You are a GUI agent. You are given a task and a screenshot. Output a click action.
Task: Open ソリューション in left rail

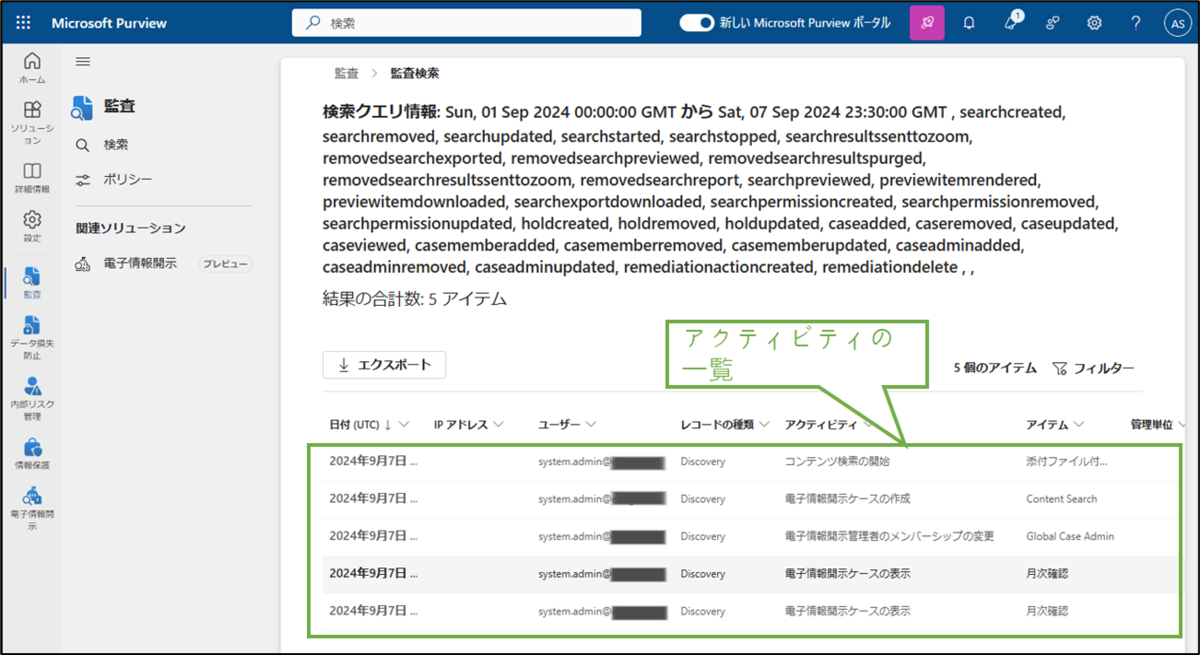pyautogui.click(x=32, y=122)
